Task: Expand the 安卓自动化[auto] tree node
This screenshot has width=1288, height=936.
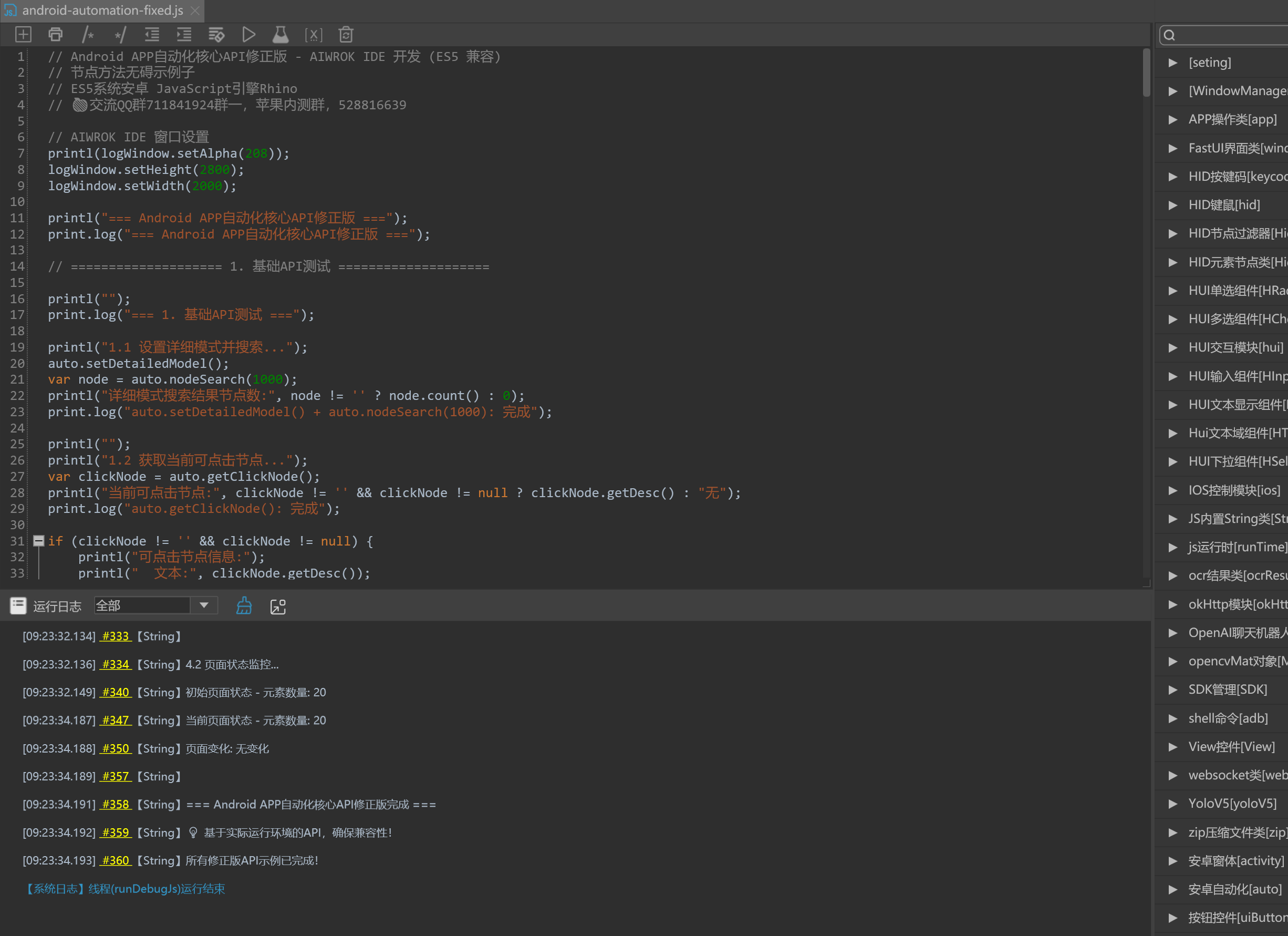Action: click(1173, 889)
